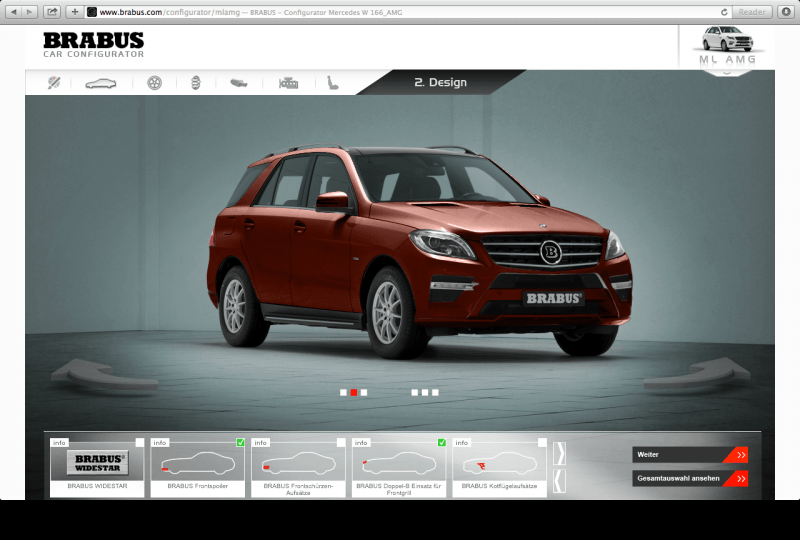Click the red active view indicator square
800x540 pixels.
point(354,392)
